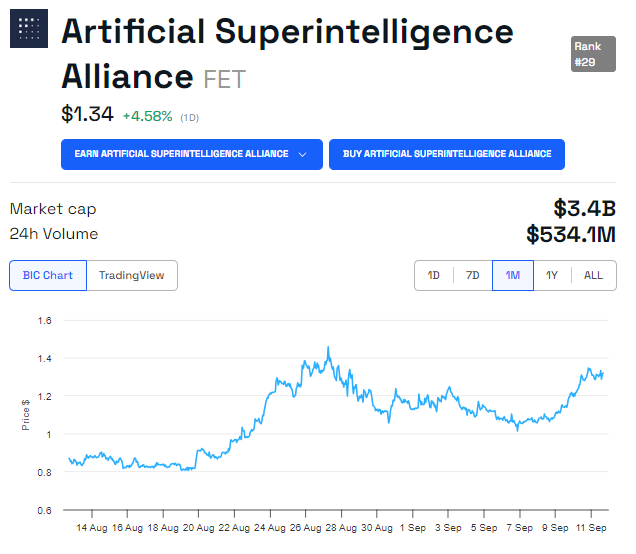Show ALL time price history

click(x=594, y=275)
